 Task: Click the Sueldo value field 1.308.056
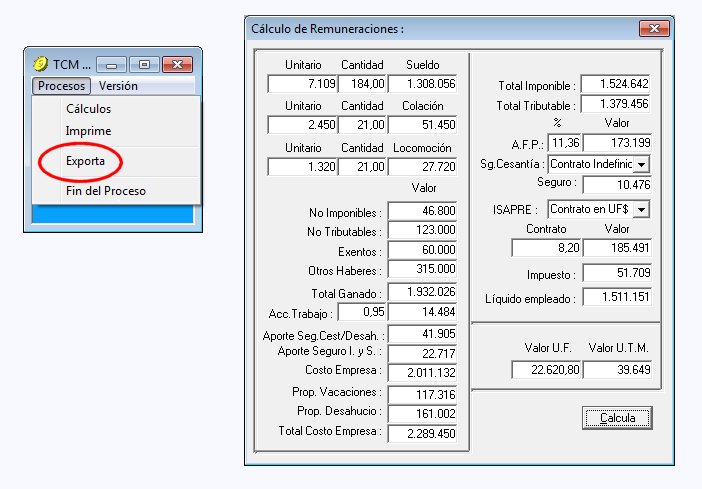tap(422, 84)
